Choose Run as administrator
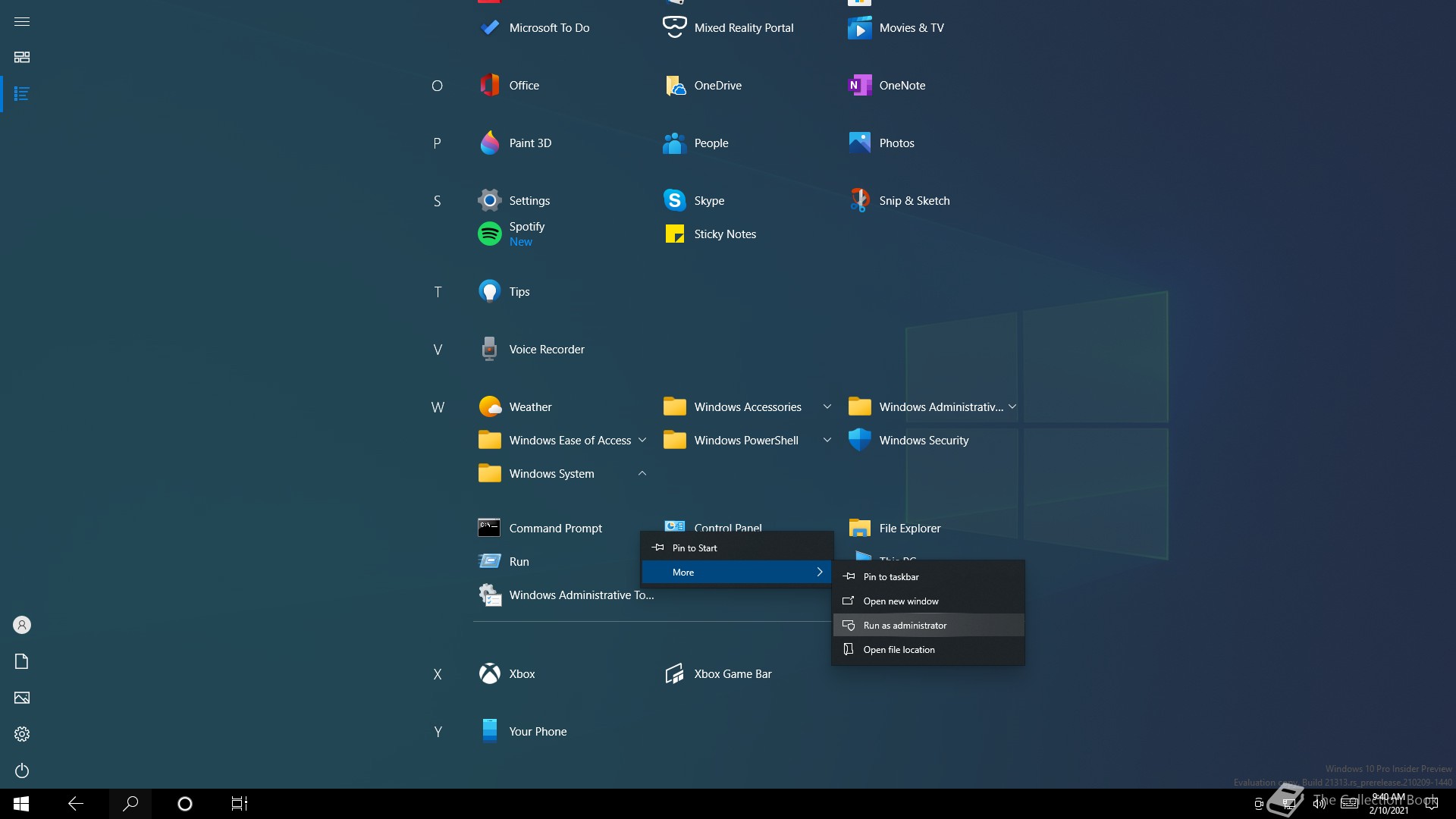This screenshot has height=819, width=1456. tap(928, 626)
